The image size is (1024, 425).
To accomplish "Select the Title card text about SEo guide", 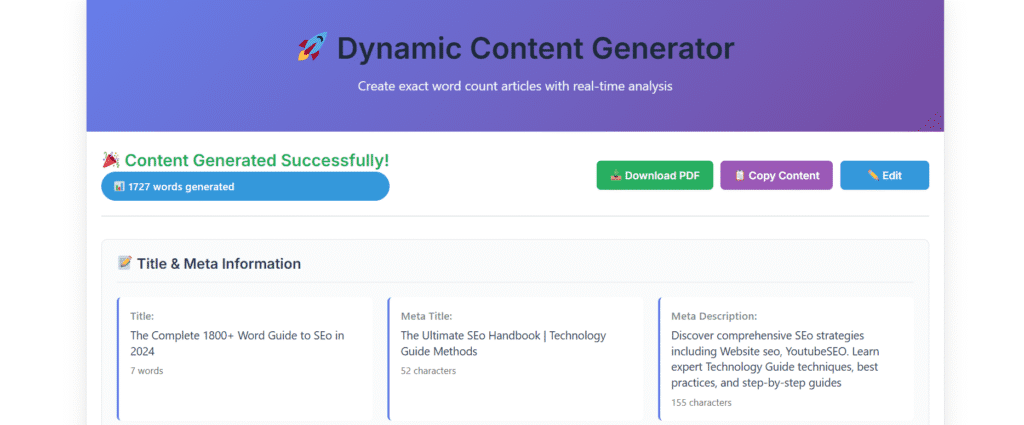I will pyautogui.click(x=237, y=343).
